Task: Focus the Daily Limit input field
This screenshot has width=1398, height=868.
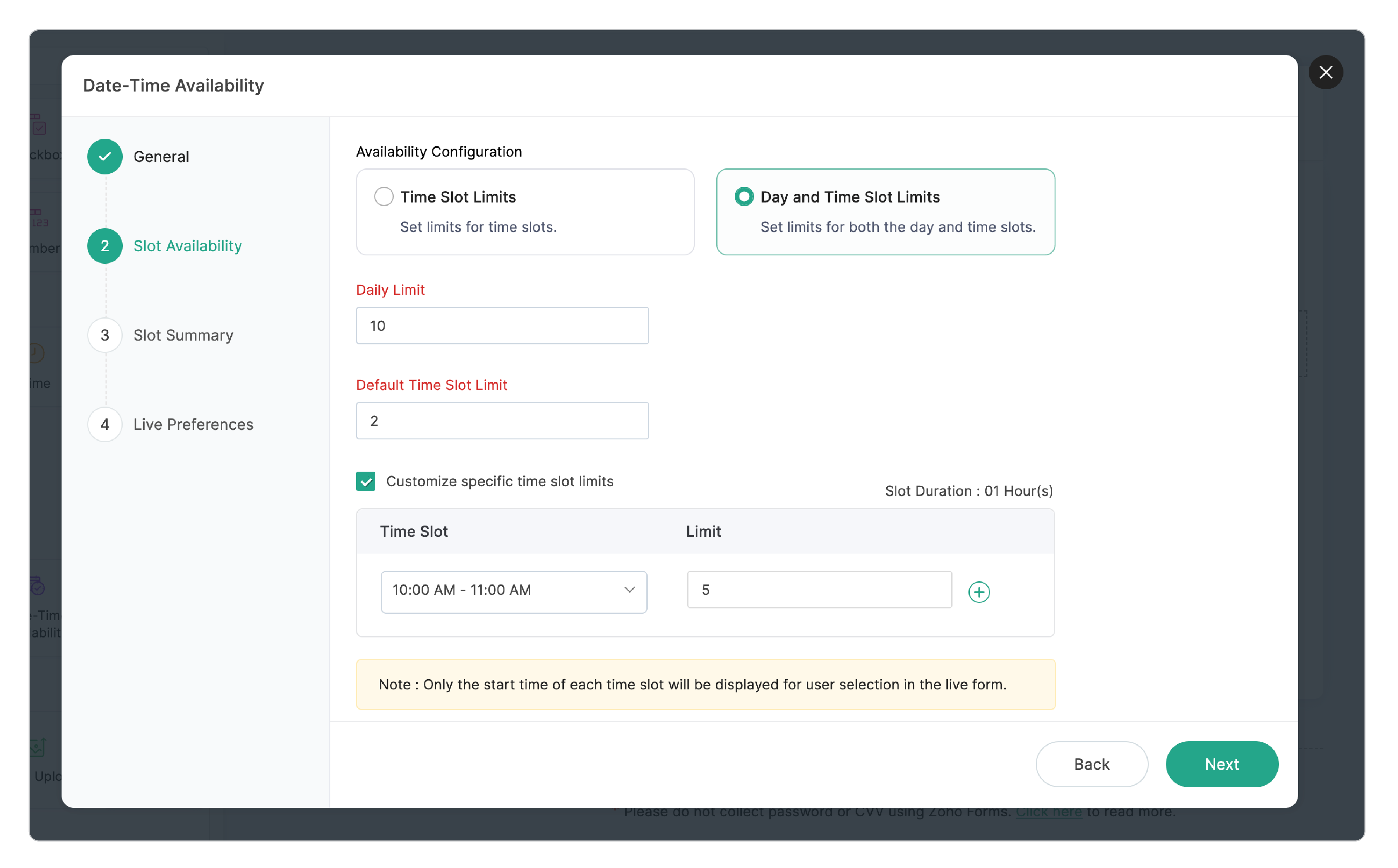Action: coord(502,326)
